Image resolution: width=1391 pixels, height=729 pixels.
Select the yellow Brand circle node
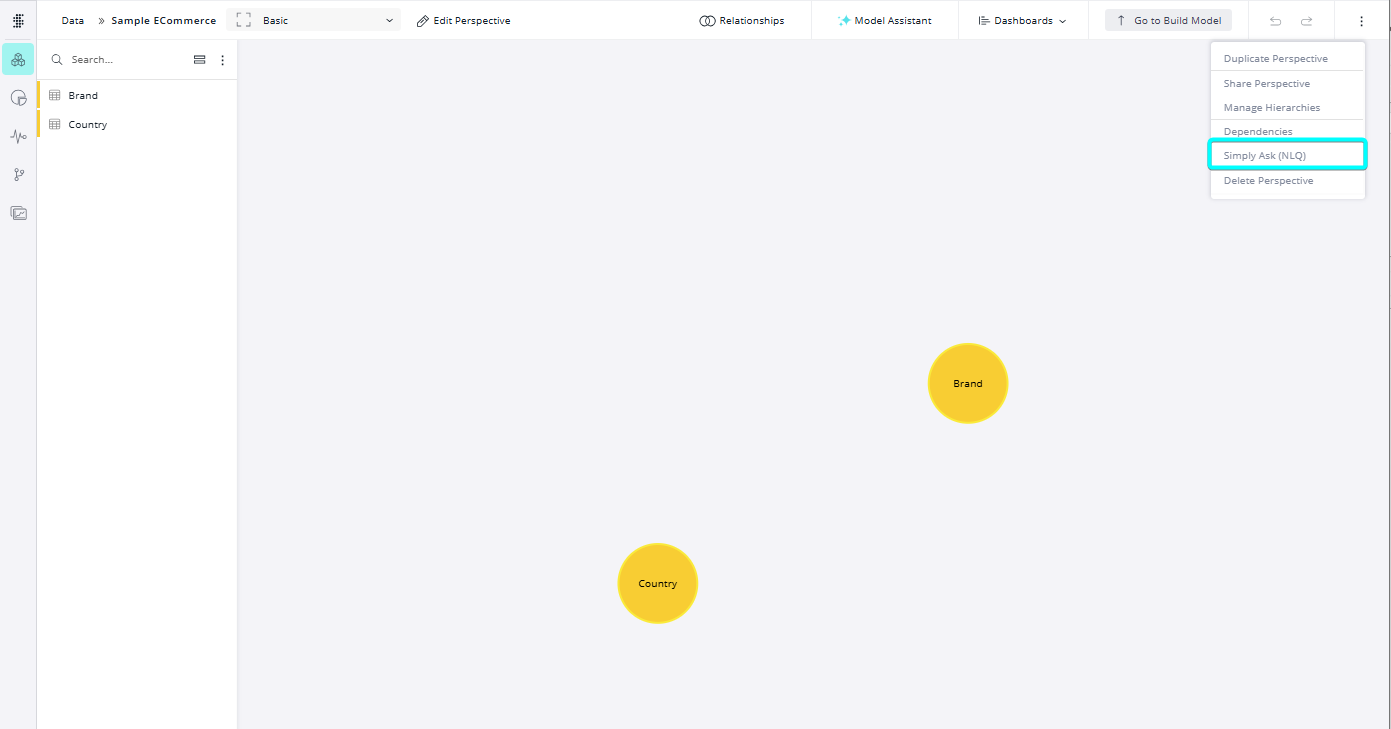[x=967, y=384]
